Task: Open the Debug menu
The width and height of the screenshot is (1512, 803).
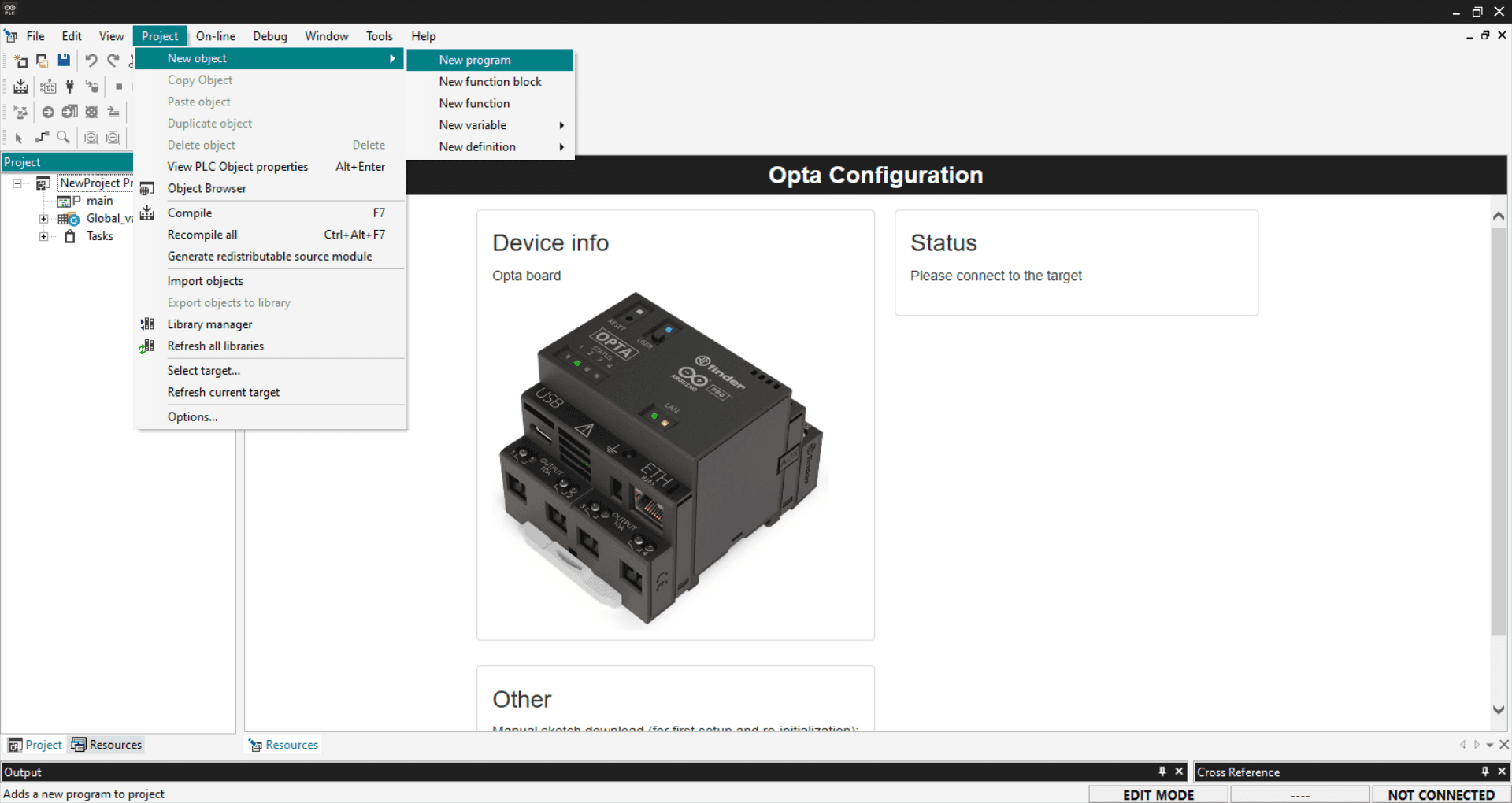Action: (269, 36)
